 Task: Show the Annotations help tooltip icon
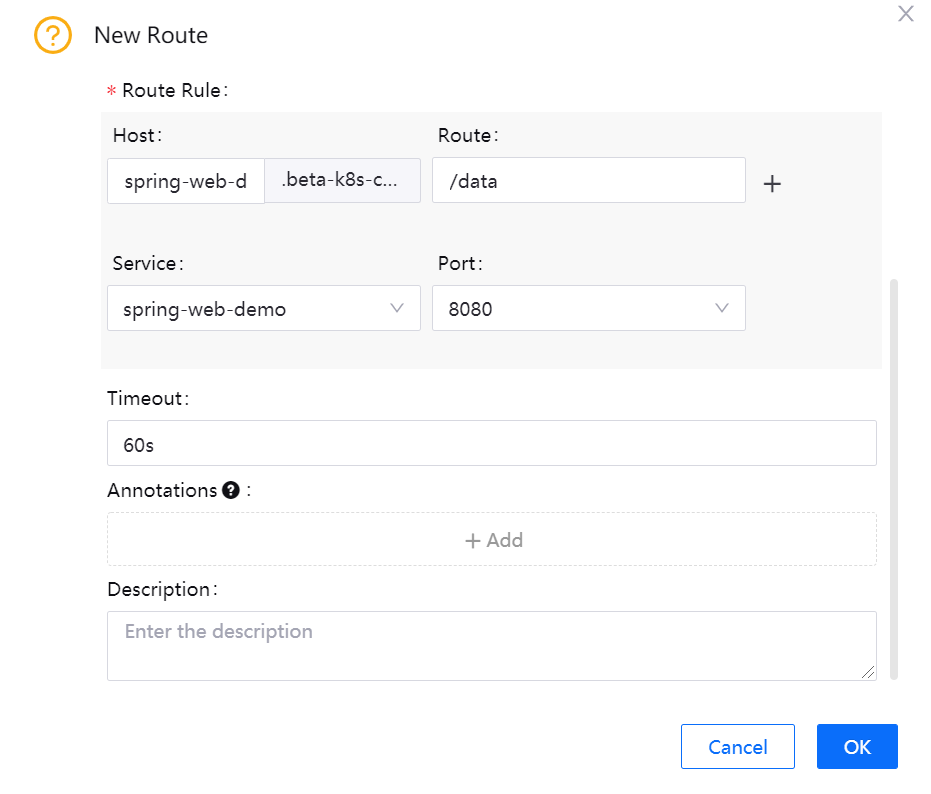(231, 490)
